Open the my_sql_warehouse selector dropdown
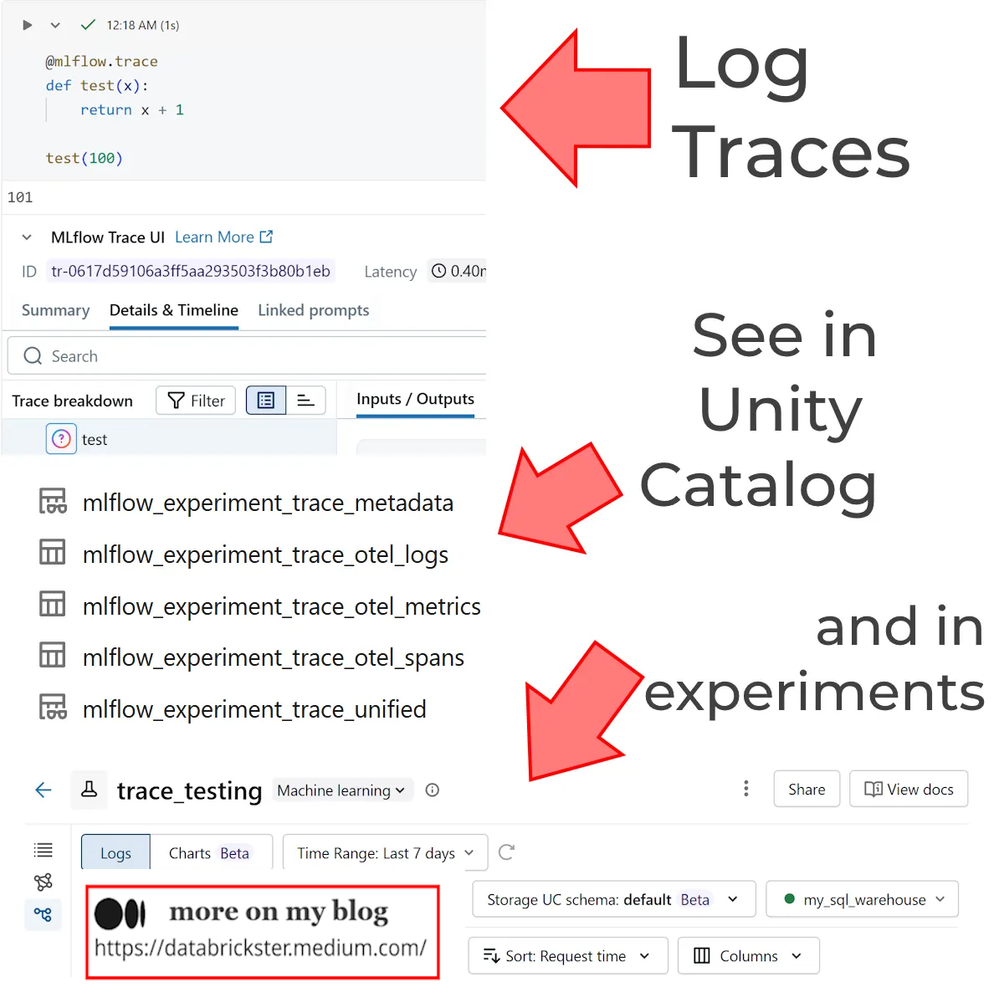 click(861, 899)
